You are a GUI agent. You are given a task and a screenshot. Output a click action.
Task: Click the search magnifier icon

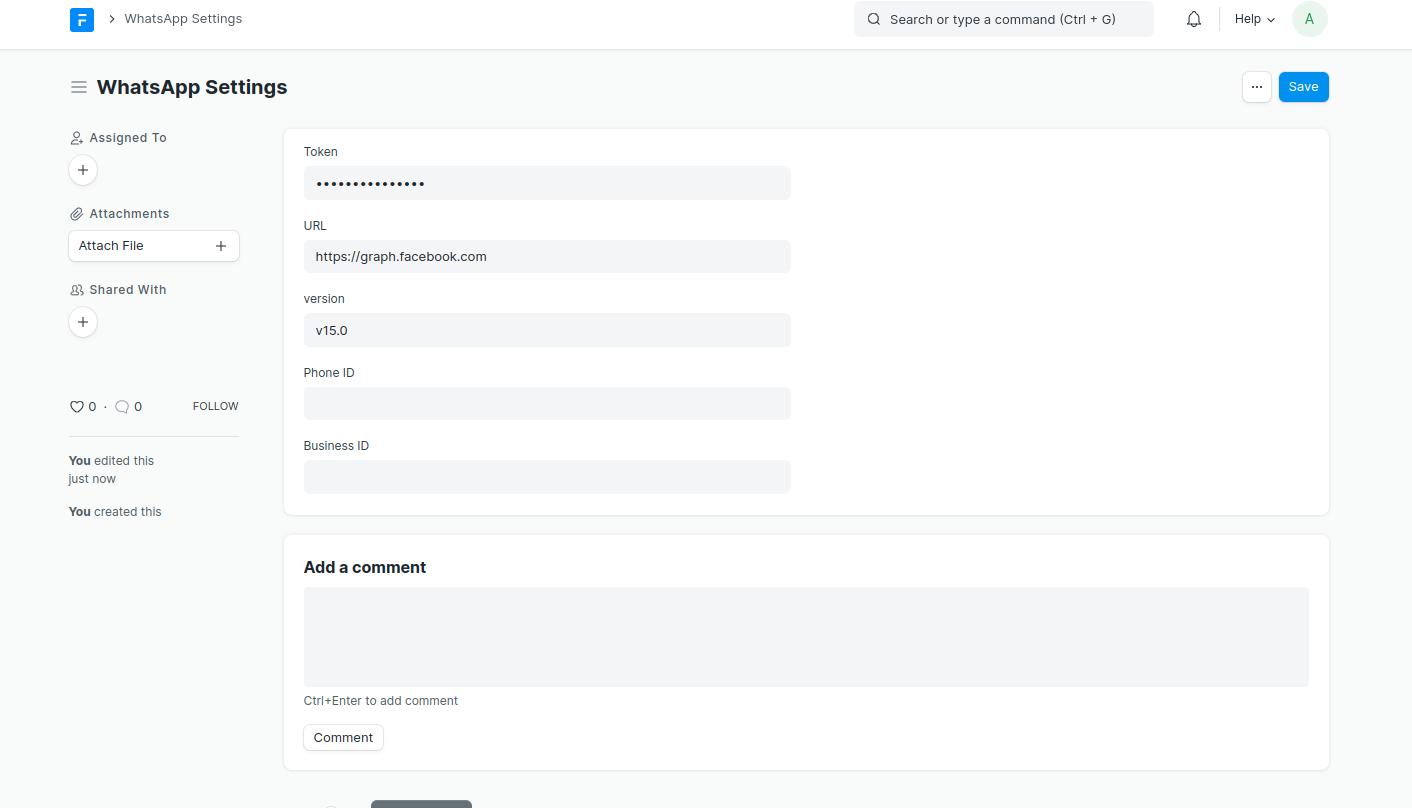874,19
